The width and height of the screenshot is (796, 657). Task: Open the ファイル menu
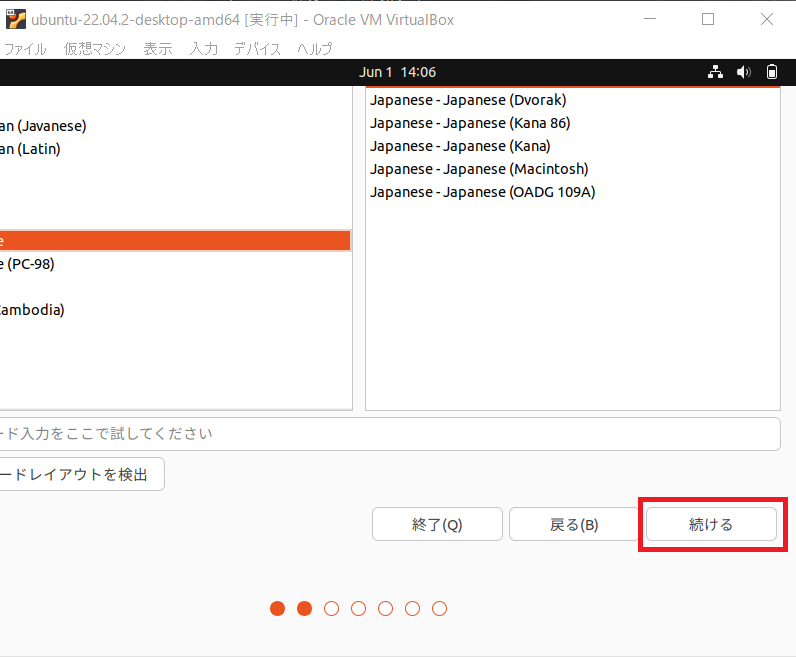25,49
